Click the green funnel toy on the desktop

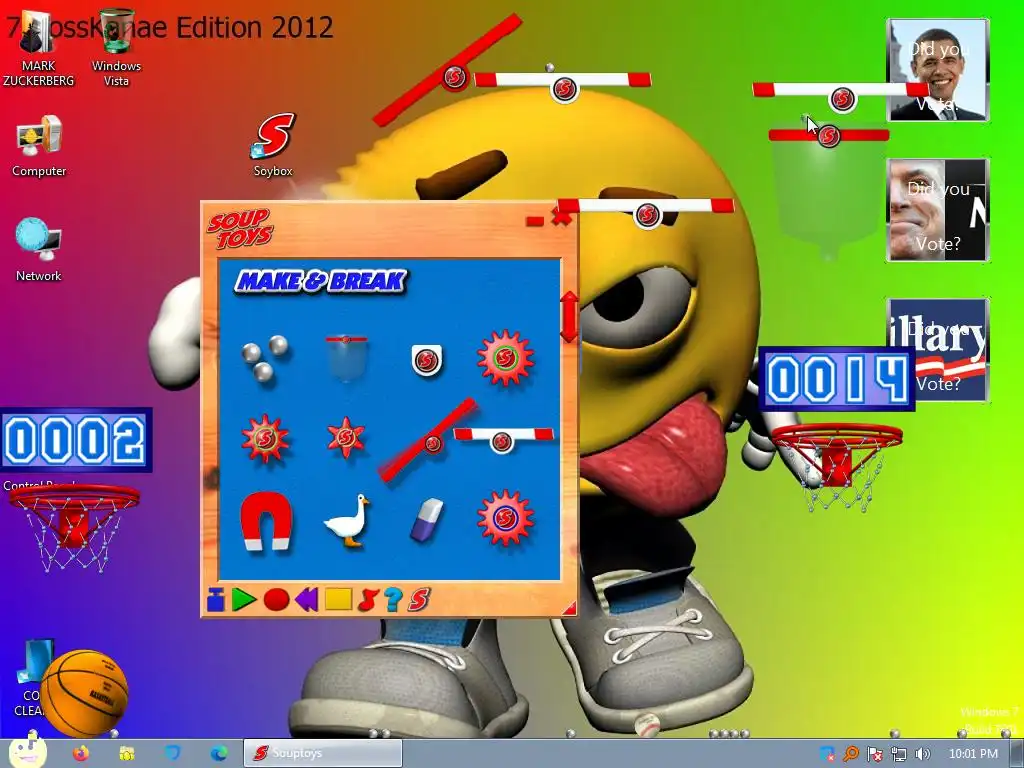(x=829, y=193)
